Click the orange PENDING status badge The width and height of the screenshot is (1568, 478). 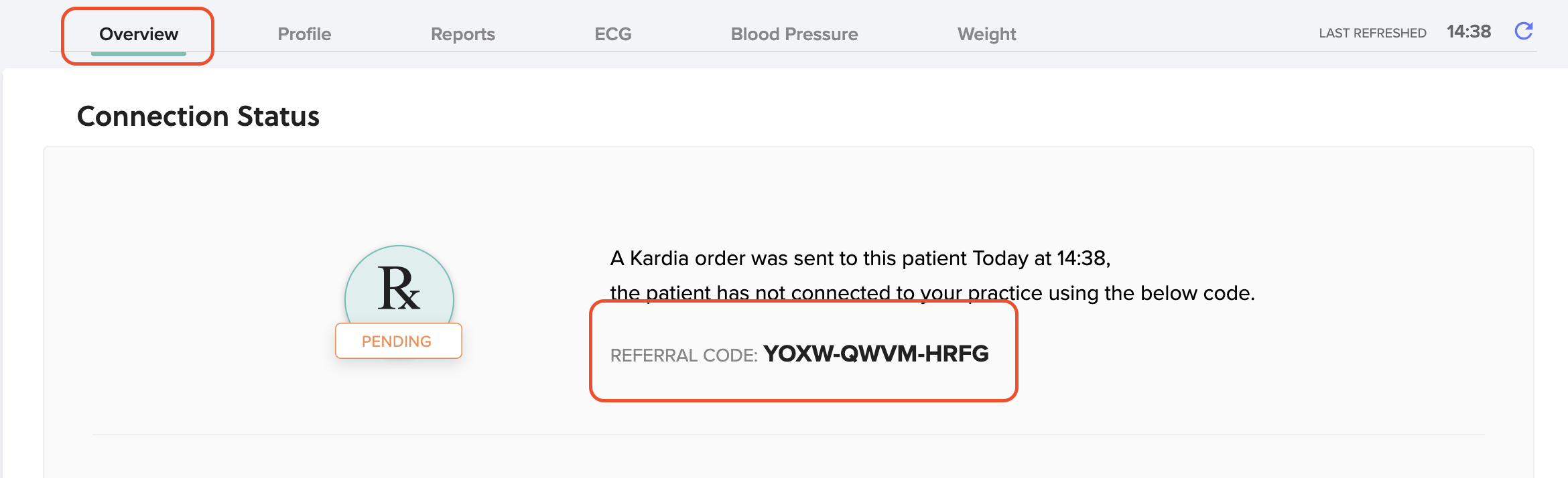pyautogui.click(x=398, y=341)
